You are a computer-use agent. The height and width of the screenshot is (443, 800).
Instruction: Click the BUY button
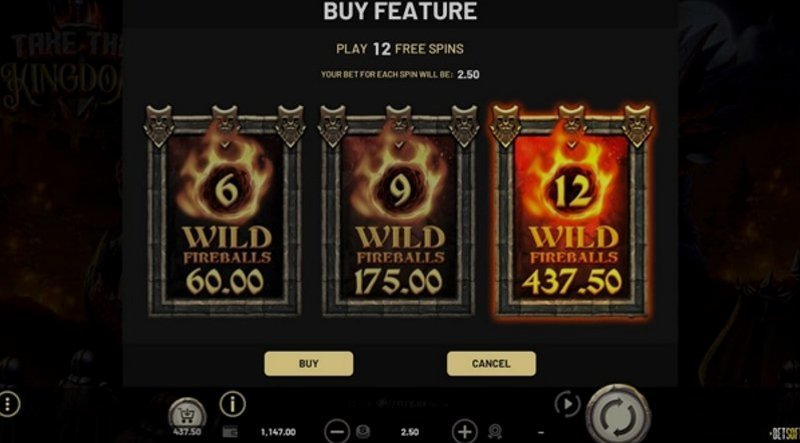[309, 363]
